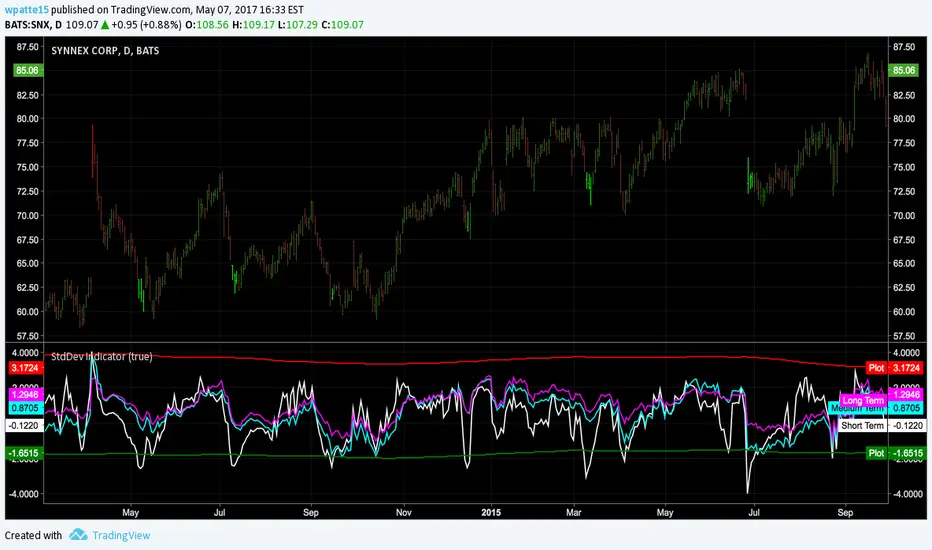Click the red Plot label
932x550 pixels.
point(876,368)
